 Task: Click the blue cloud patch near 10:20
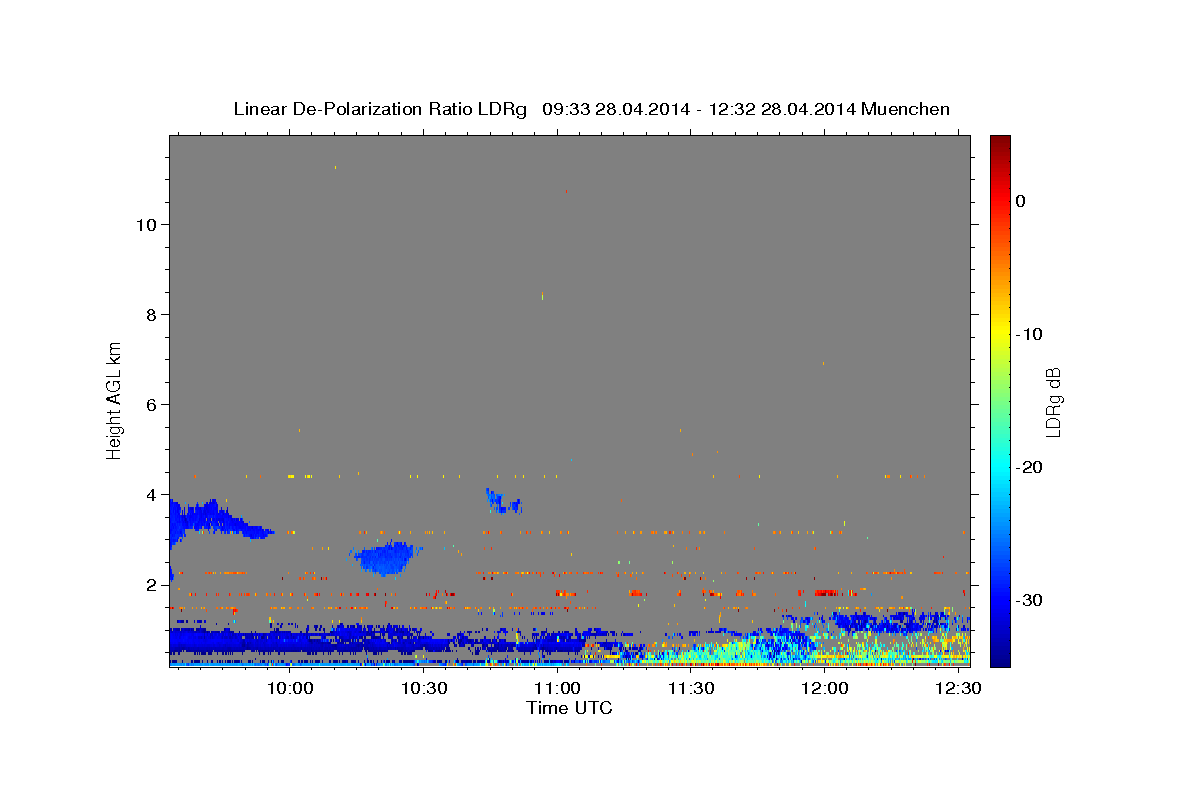[385, 558]
